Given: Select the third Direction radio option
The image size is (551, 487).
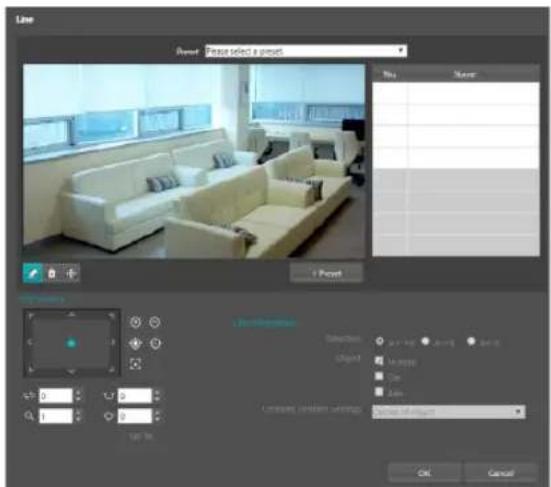Looking at the screenshot, I should pos(471,341).
